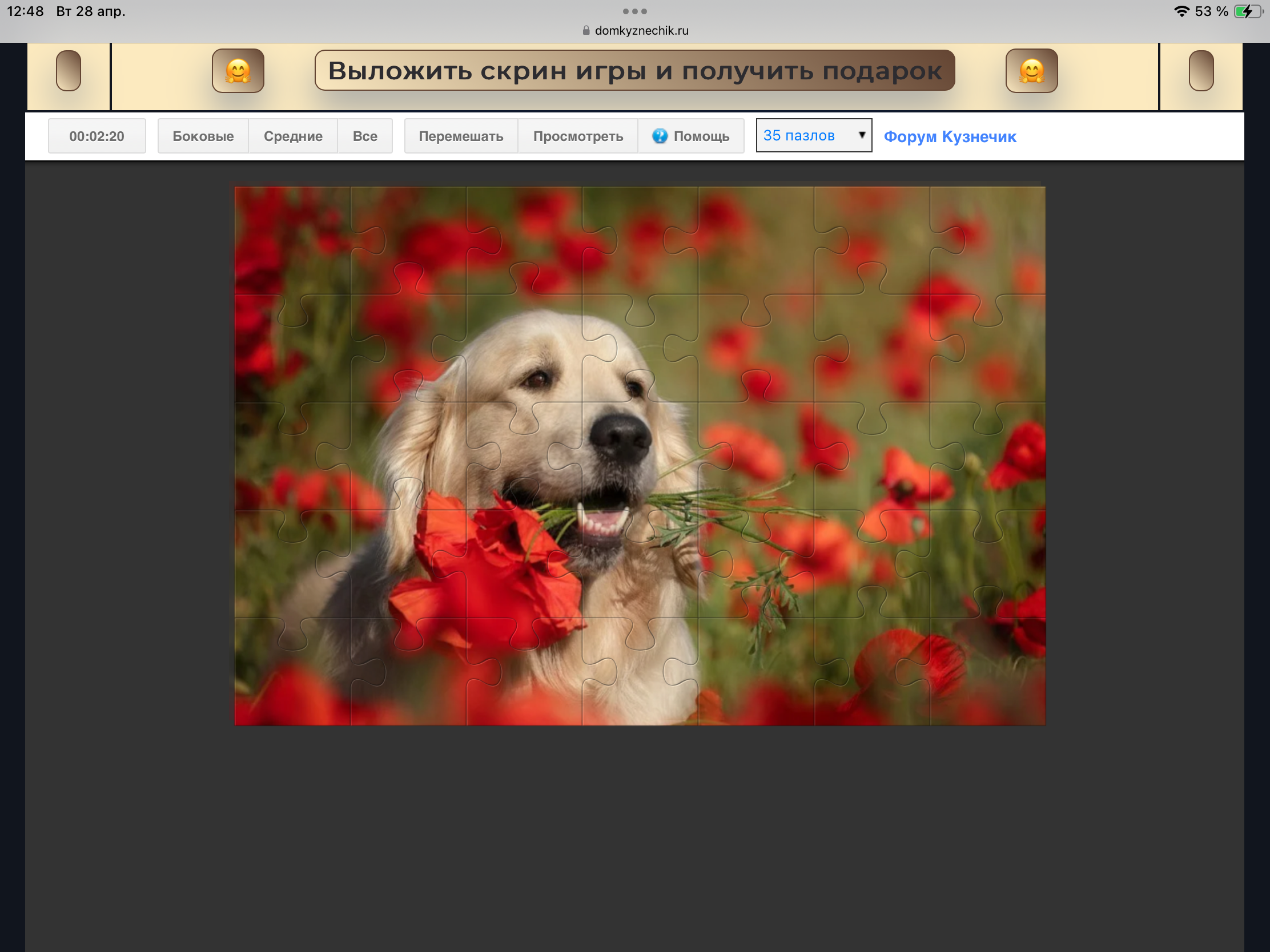This screenshot has height=952, width=1270.
Task: Show Все puzzle pieces
Action: pyautogui.click(x=364, y=136)
